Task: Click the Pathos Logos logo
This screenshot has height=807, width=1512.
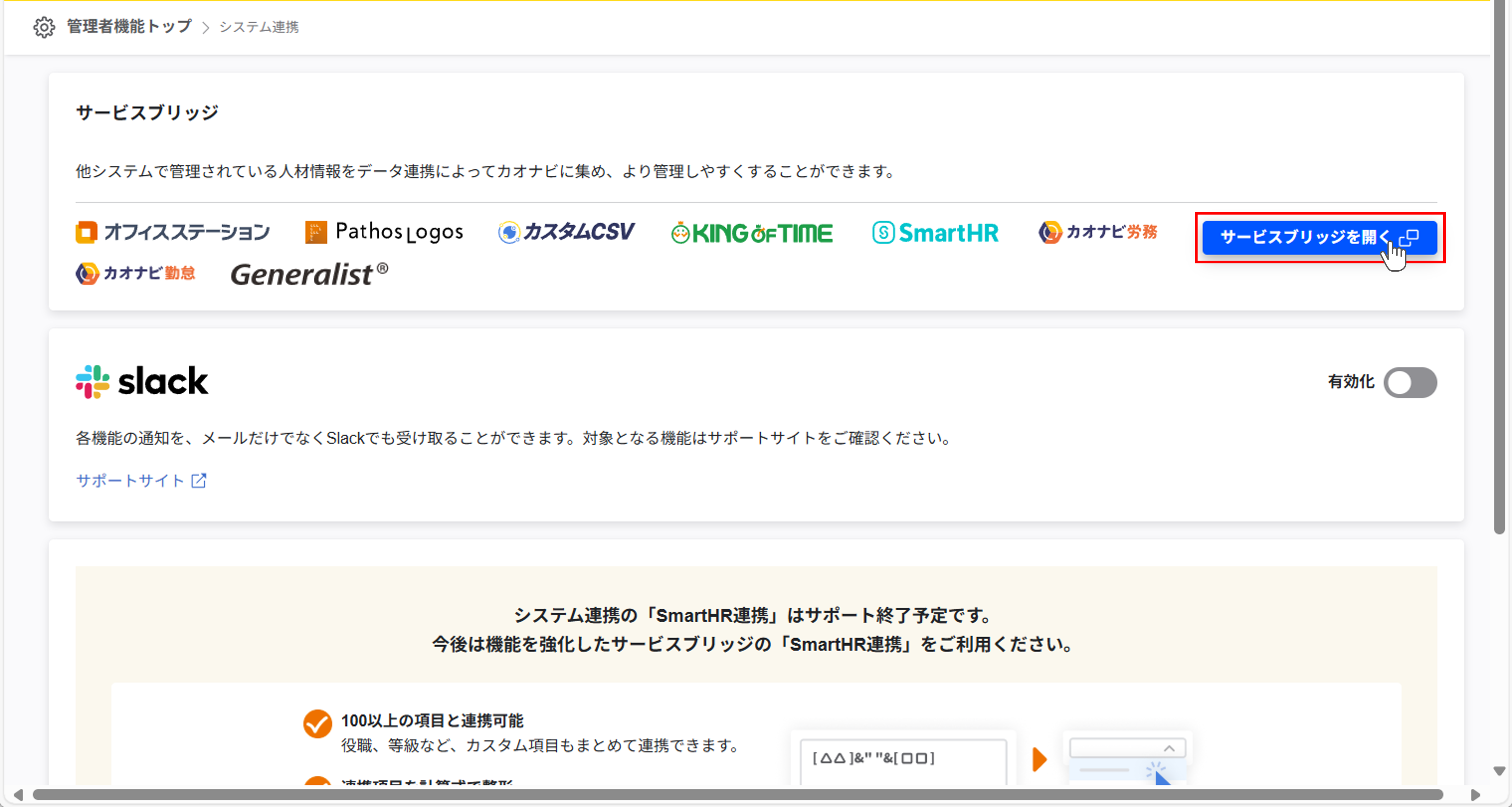Action: (x=384, y=232)
